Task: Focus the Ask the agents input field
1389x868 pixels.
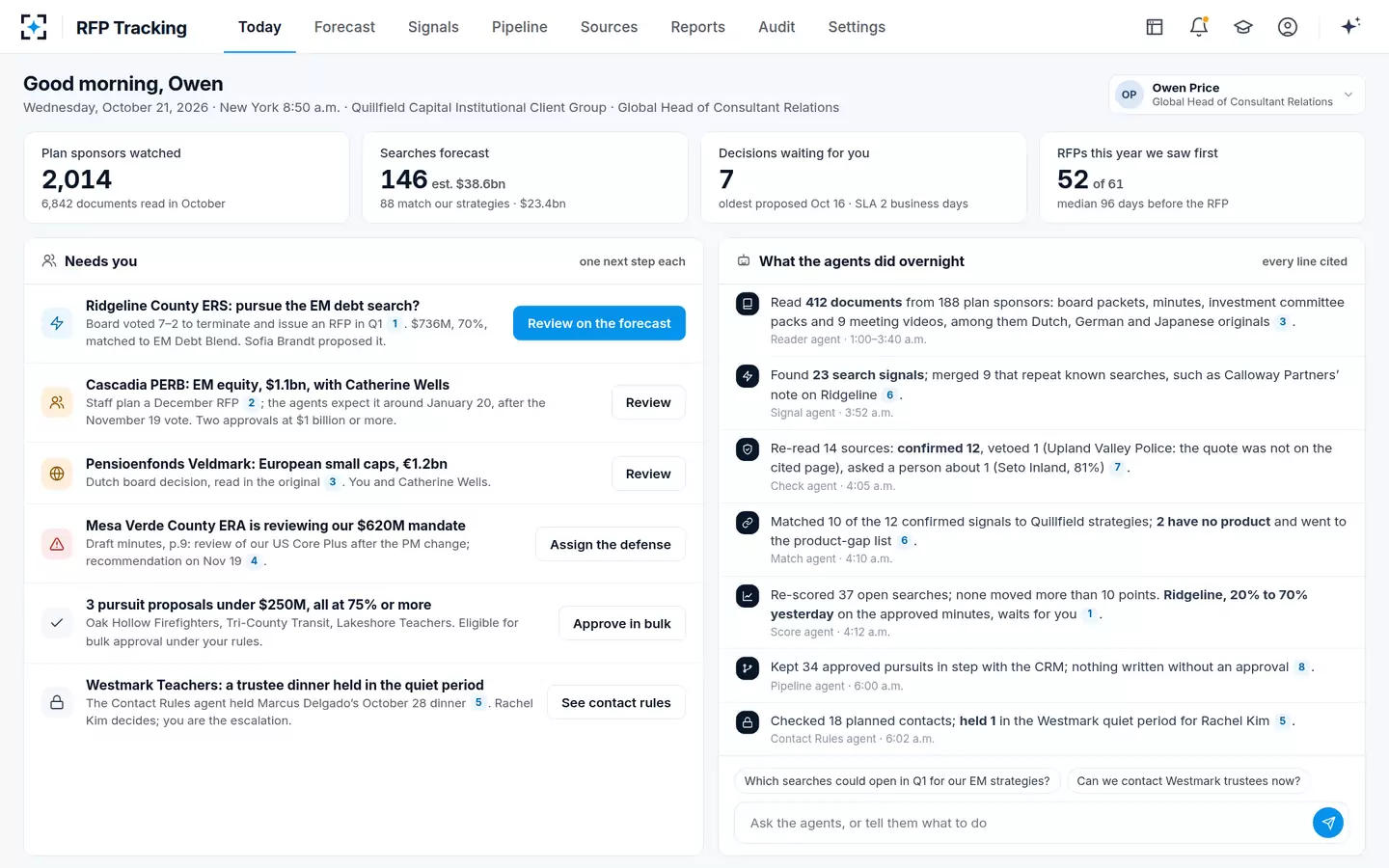Action: pos(1024,823)
